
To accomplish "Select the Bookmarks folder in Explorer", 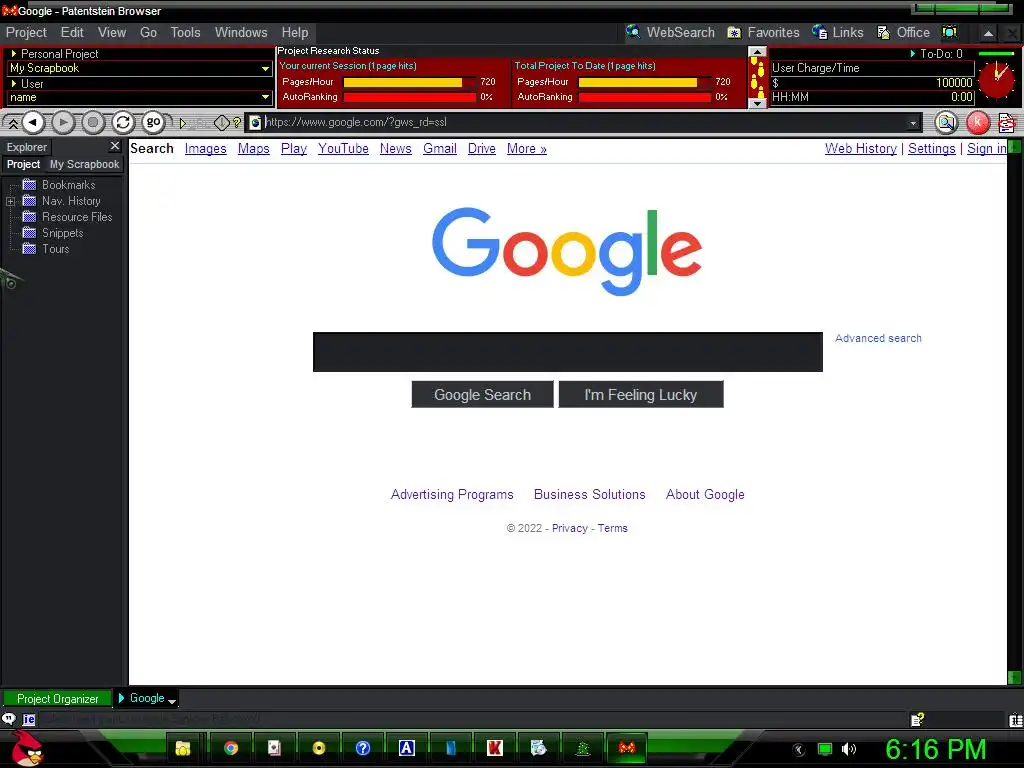I will click(x=60, y=185).
